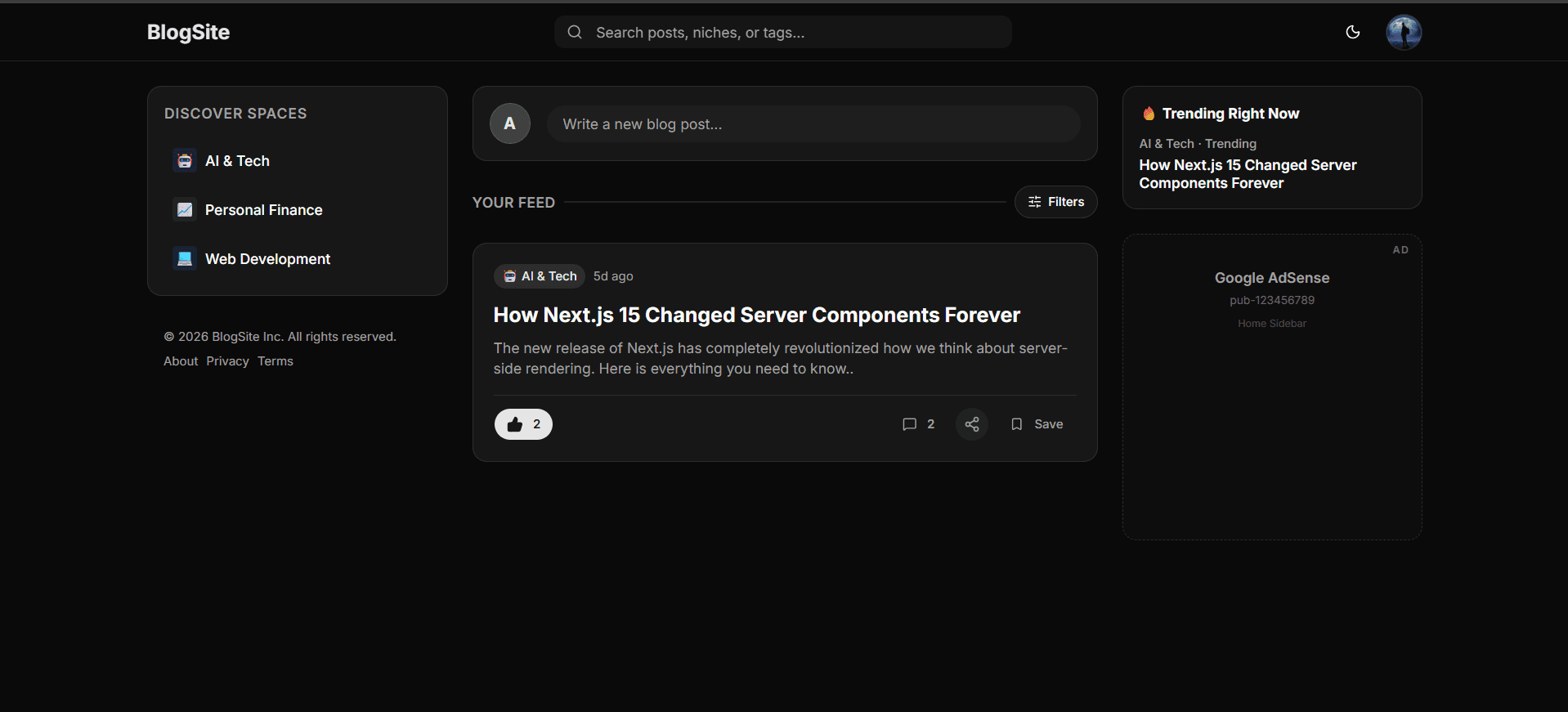
Task: Open comments on the Next.js post
Action: (x=918, y=424)
